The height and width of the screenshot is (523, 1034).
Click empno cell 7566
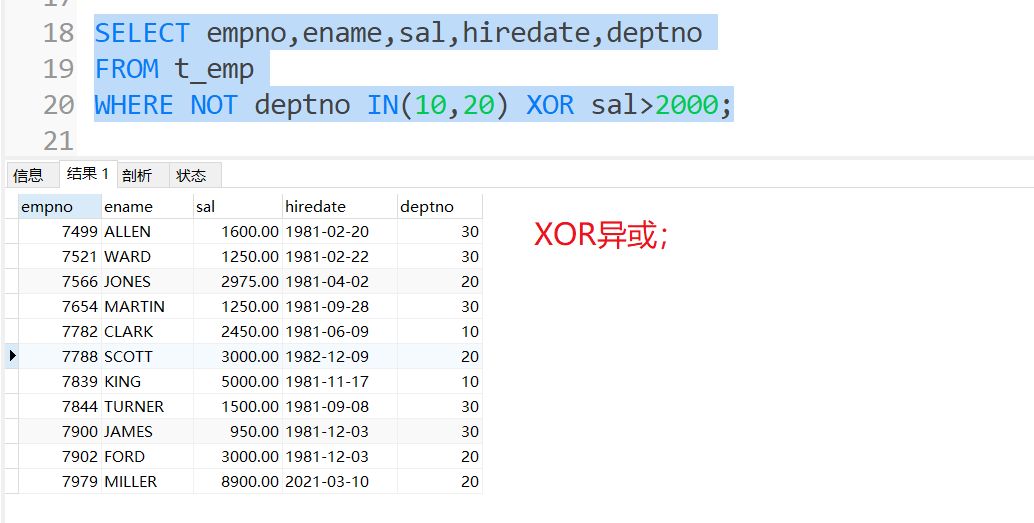coord(59,282)
